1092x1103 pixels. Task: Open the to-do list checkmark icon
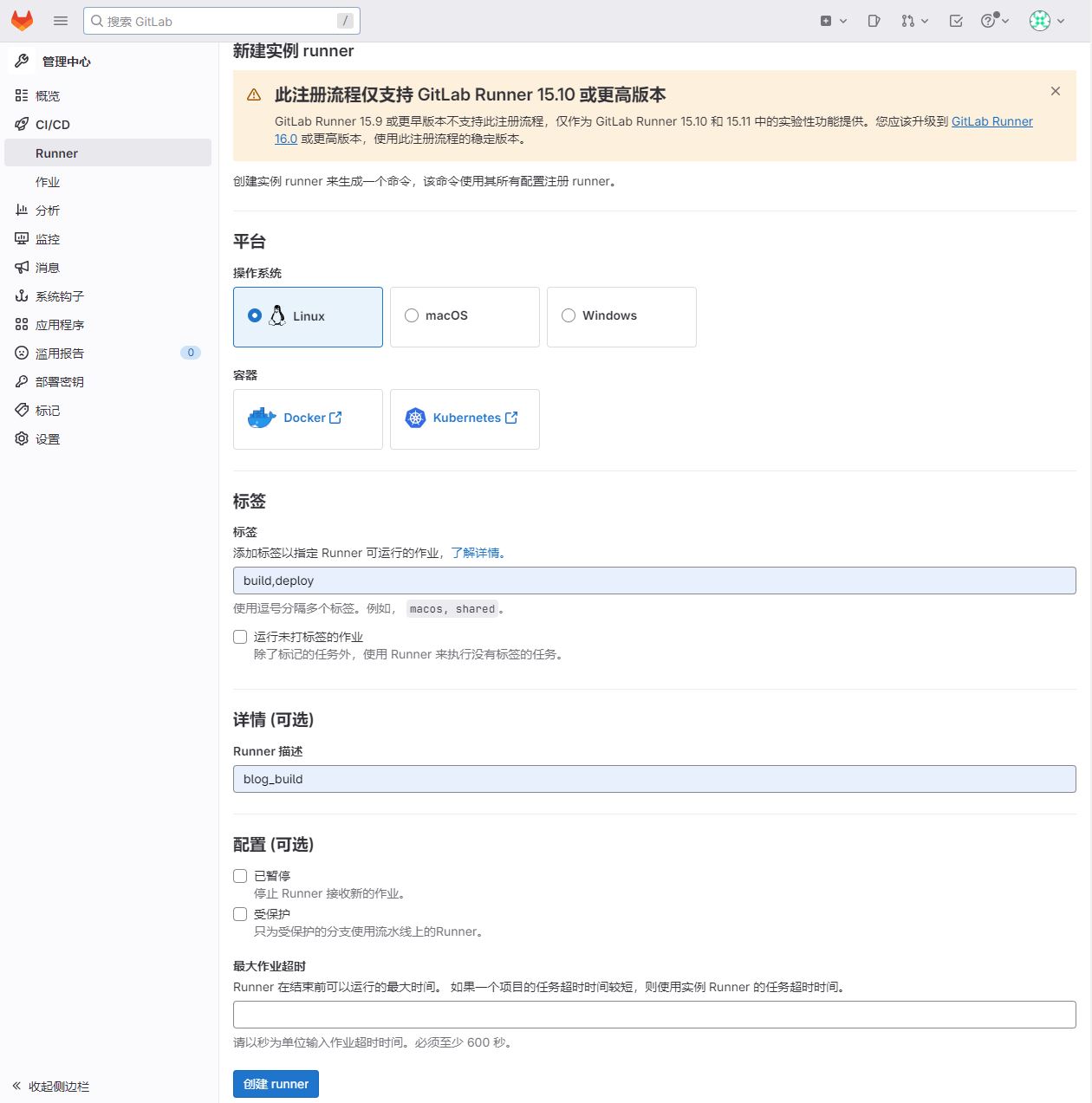tap(956, 21)
